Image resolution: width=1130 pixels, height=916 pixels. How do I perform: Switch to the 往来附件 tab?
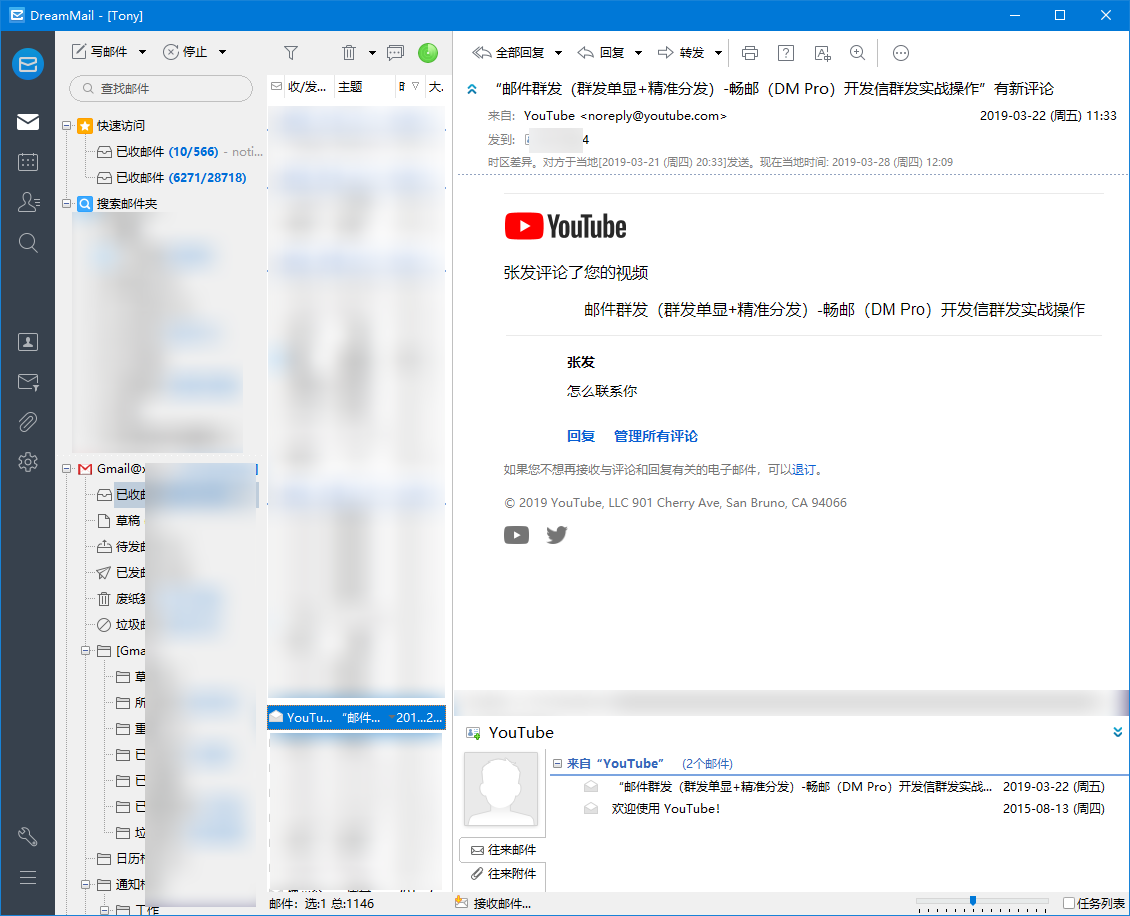[x=502, y=873]
